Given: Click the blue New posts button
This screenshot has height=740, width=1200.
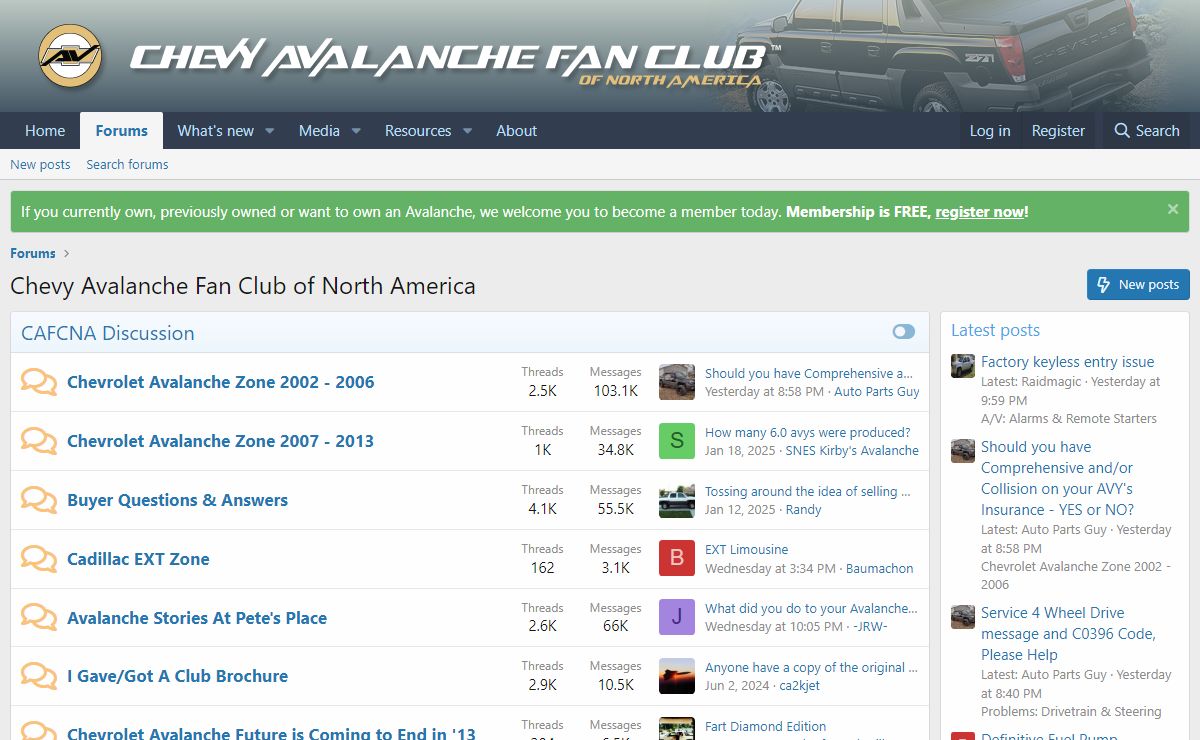Looking at the screenshot, I should click(x=1138, y=285).
